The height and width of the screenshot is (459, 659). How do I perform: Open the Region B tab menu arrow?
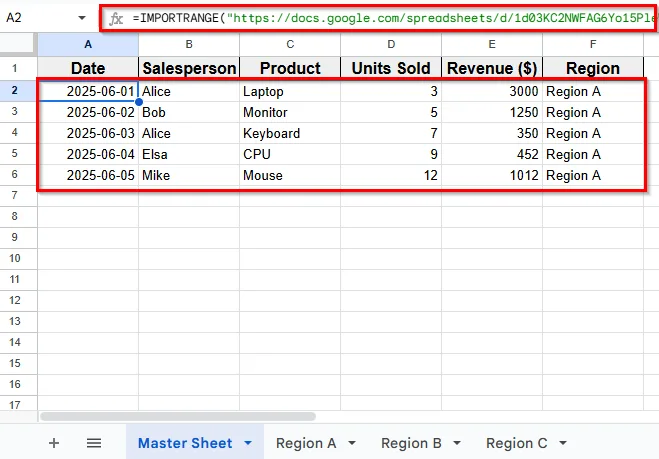tap(457, 443)
